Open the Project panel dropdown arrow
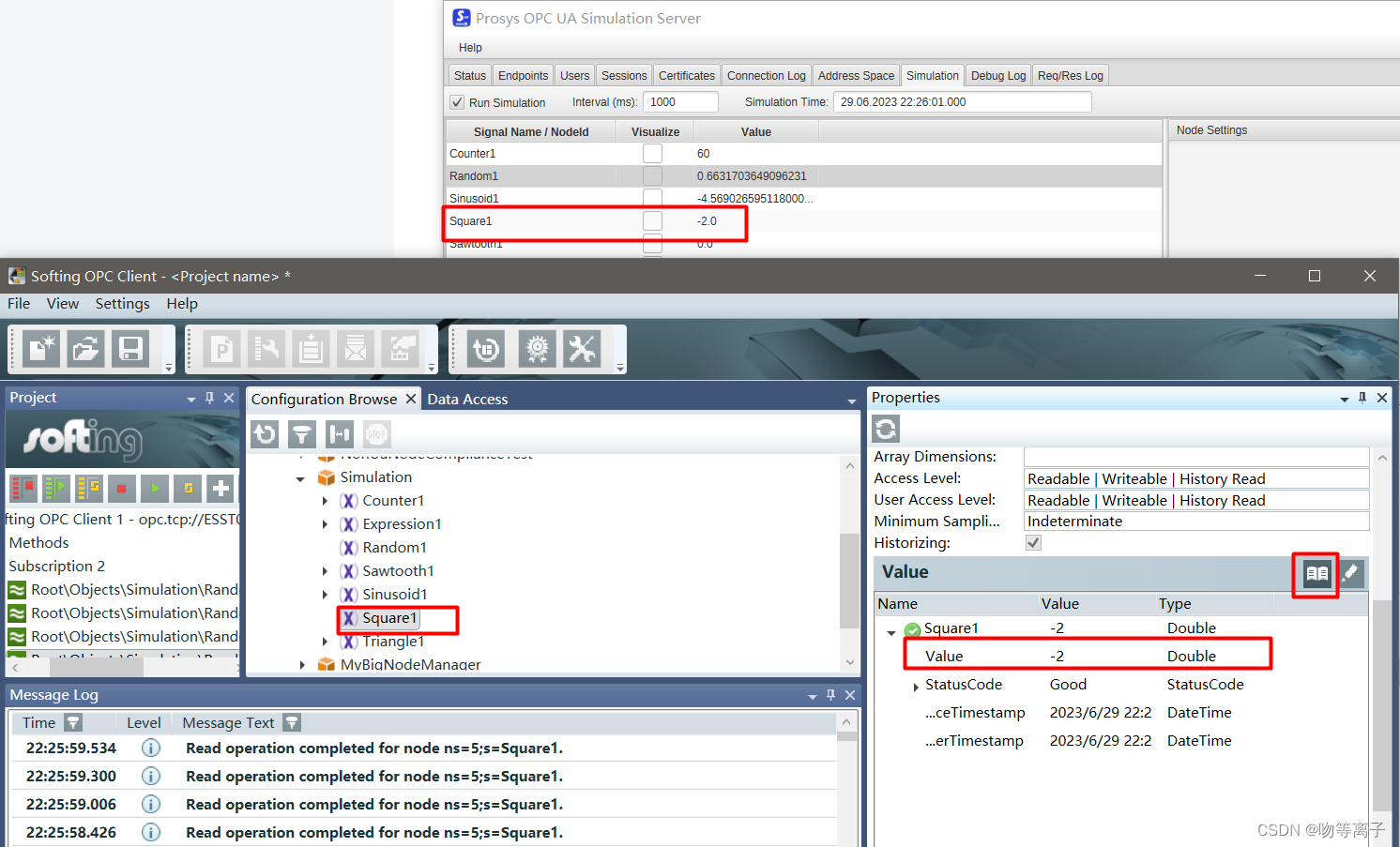The height and width of the screenshot is (847, 1400). (x=191, y=400)
